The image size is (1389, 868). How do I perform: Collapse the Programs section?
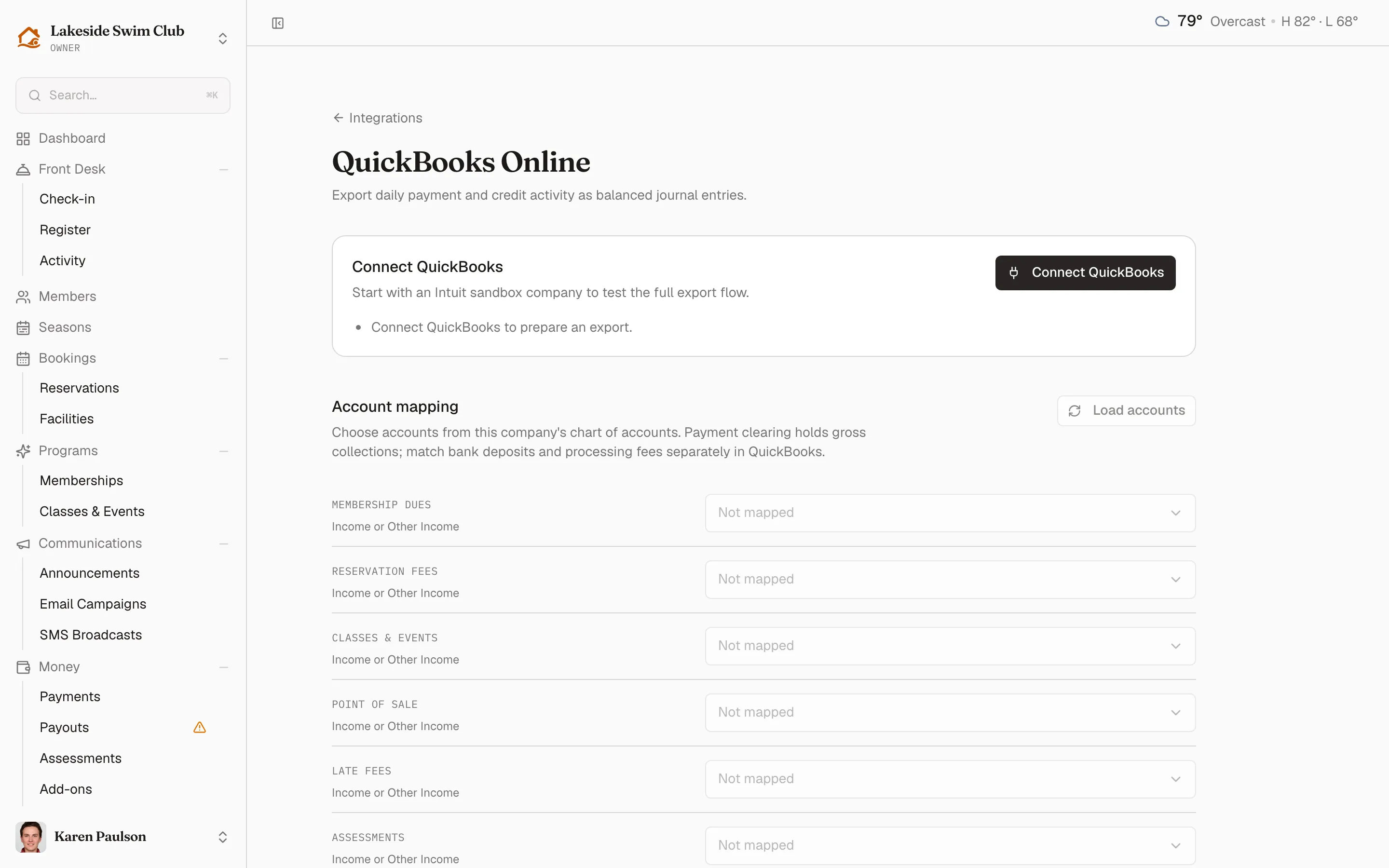click(x=224, y=451)
